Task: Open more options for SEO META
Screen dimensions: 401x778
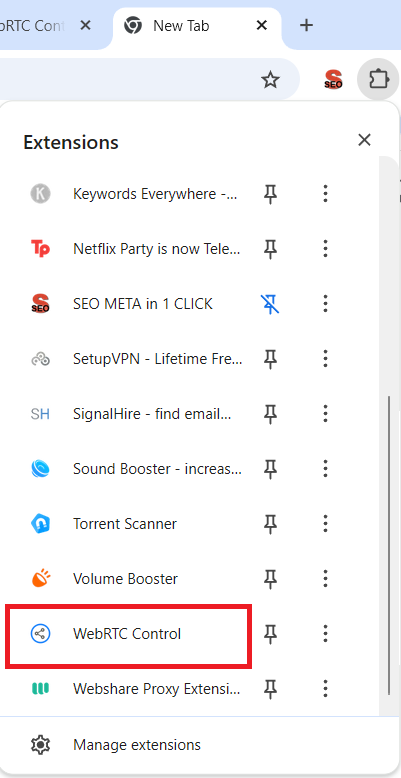Action: (x=326, y=303)
